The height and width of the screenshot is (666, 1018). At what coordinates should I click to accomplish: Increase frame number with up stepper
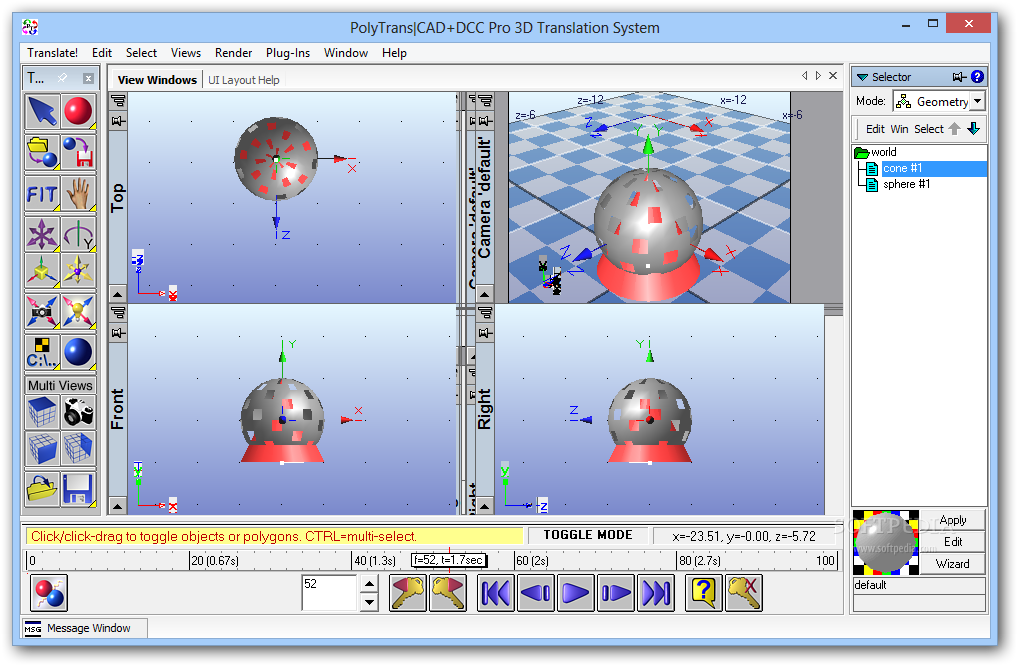coord(369,584)
